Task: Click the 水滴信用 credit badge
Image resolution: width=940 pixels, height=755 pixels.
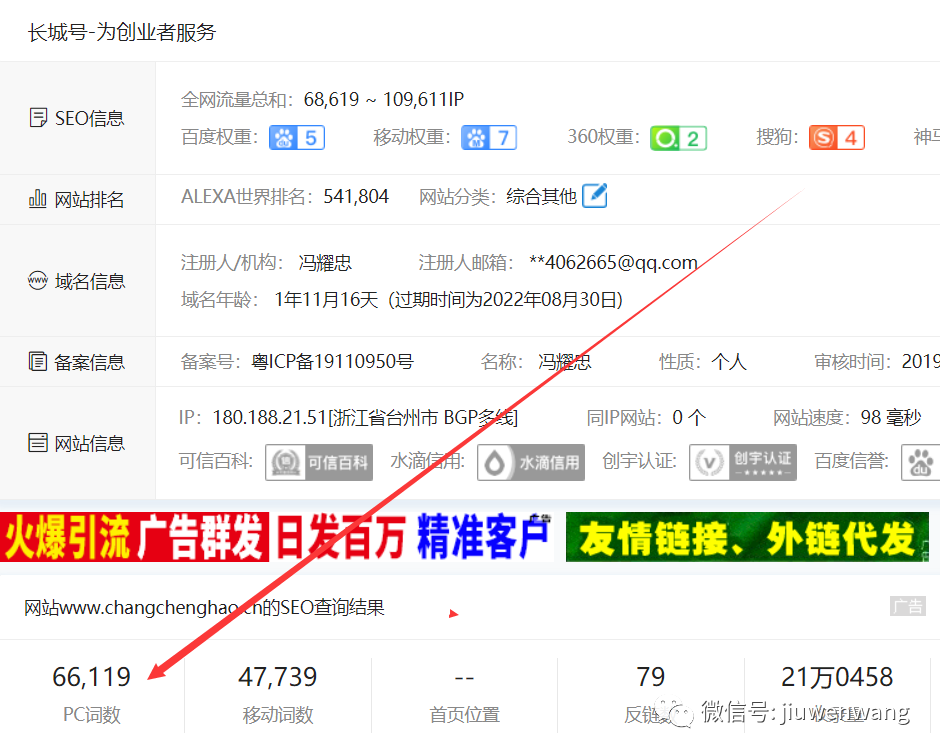Action: coord(530,462)
